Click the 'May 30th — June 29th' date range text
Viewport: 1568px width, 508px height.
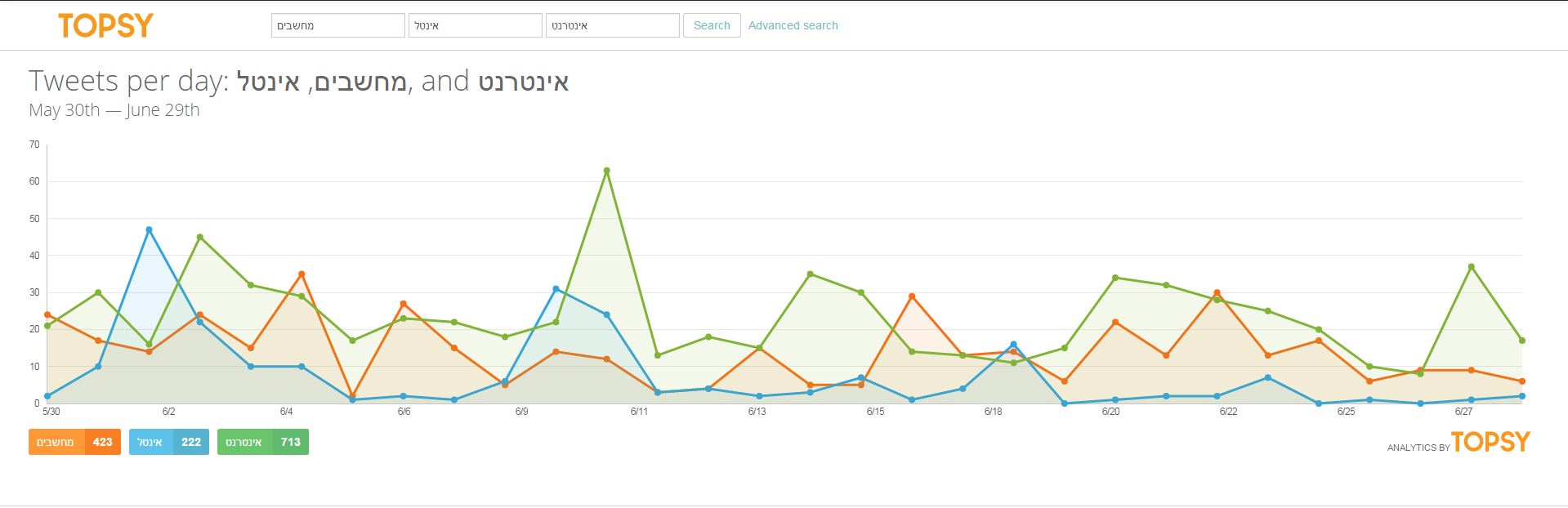[x=114, y=110]
